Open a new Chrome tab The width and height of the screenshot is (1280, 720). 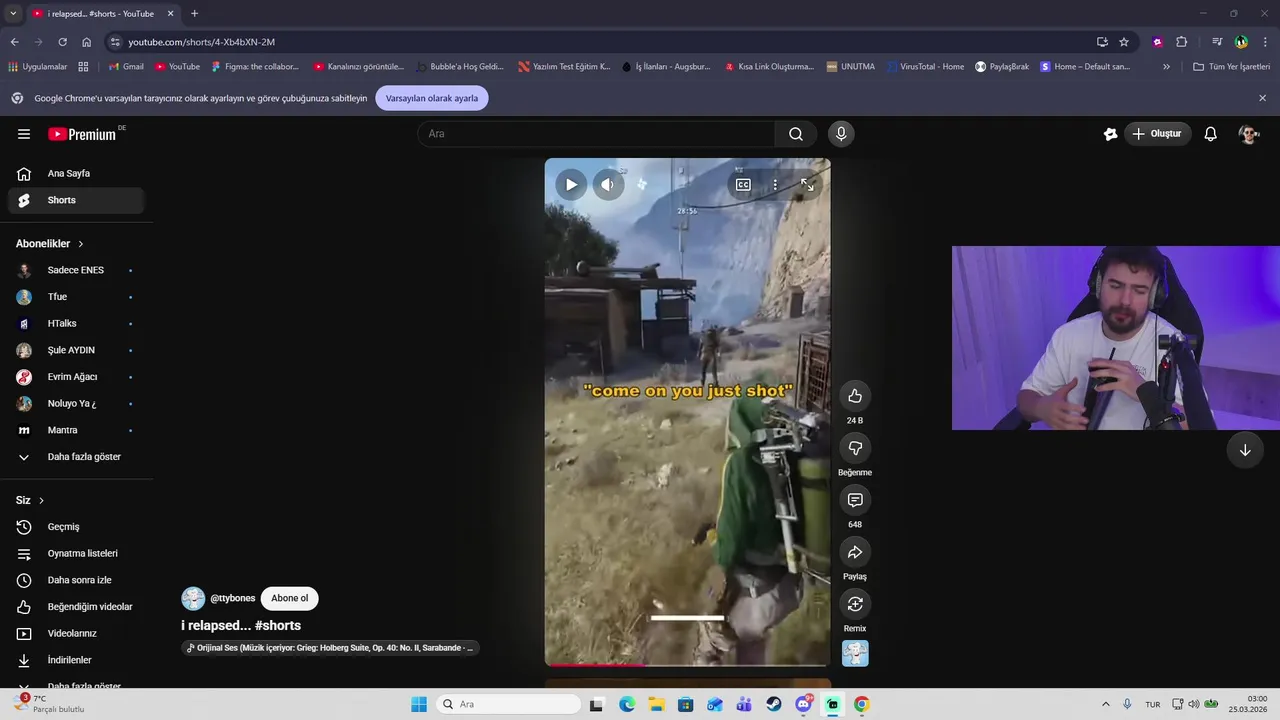click(194, 14)
